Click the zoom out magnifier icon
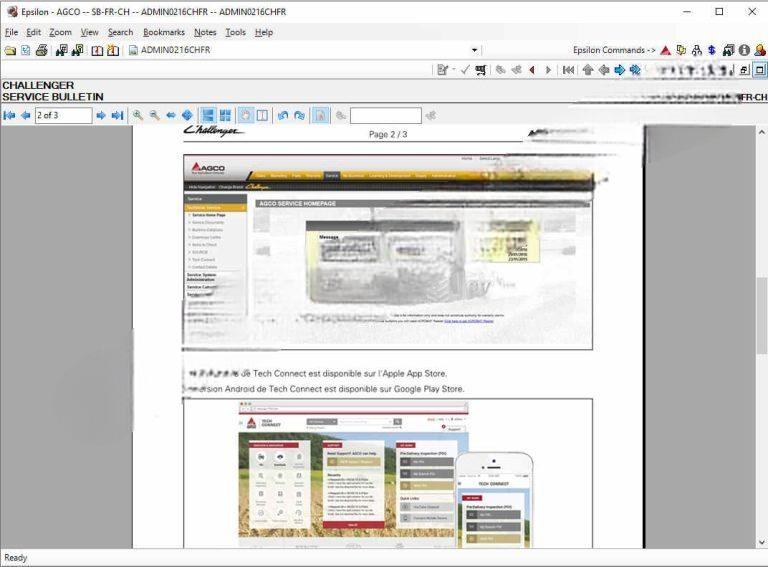Screen dimensions: 768x567 154,116
